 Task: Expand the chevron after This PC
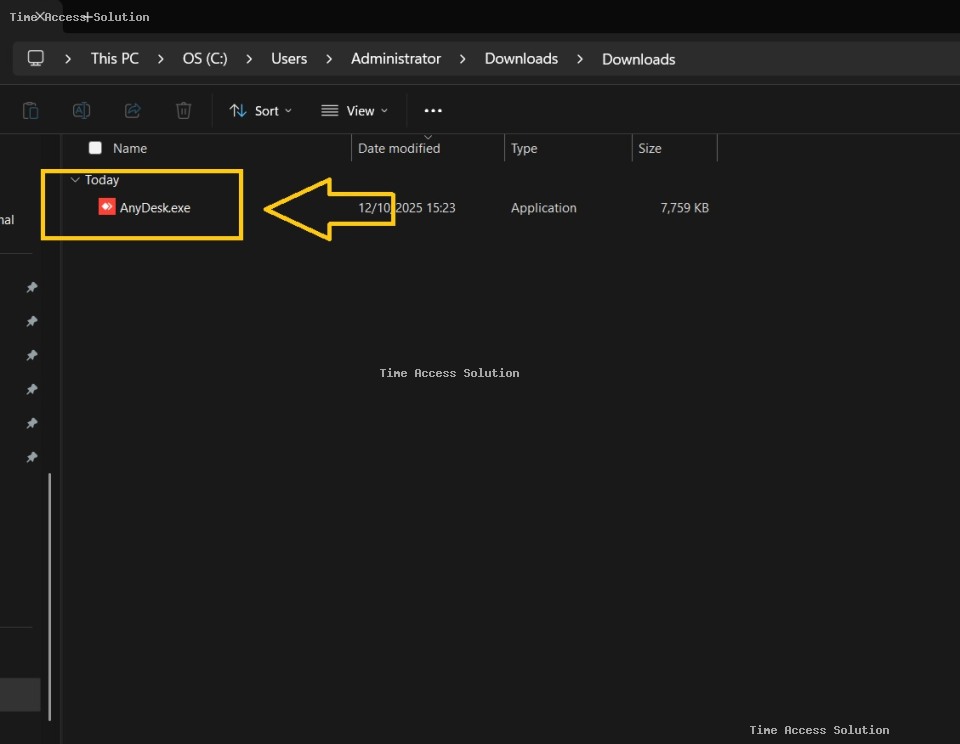[x=161, y=59]
